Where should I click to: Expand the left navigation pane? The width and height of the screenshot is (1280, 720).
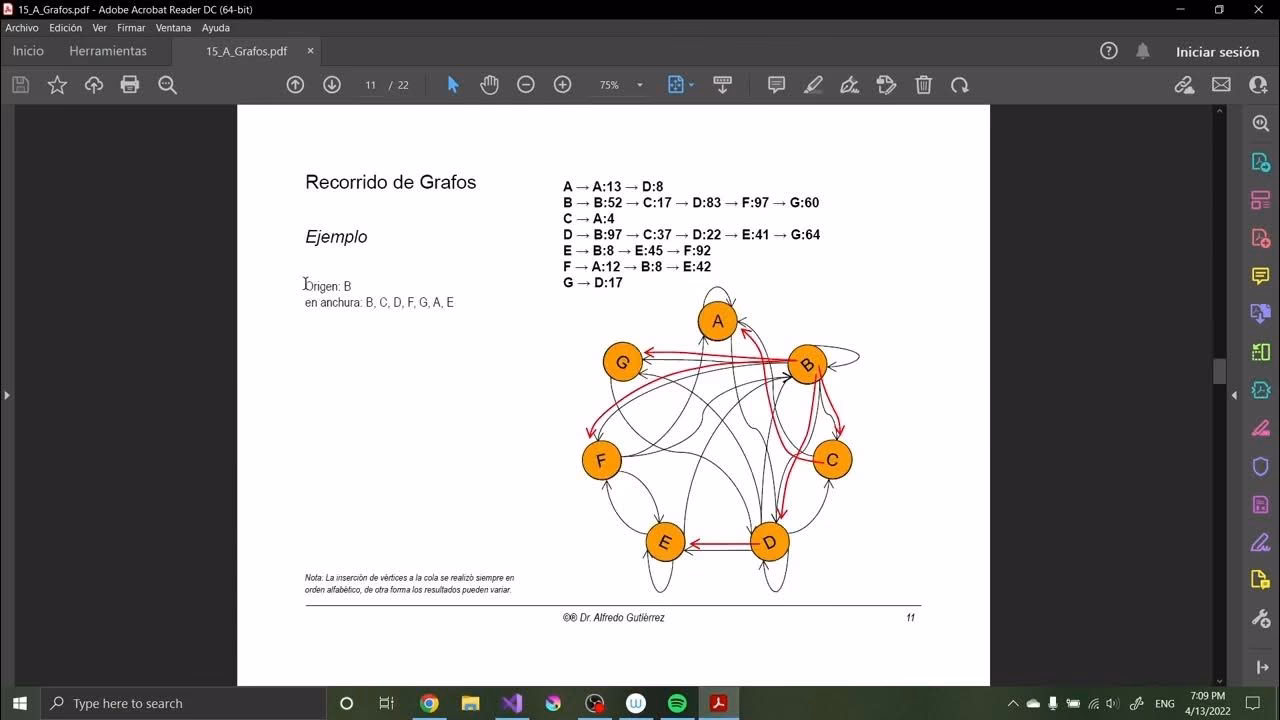point(7,394)
